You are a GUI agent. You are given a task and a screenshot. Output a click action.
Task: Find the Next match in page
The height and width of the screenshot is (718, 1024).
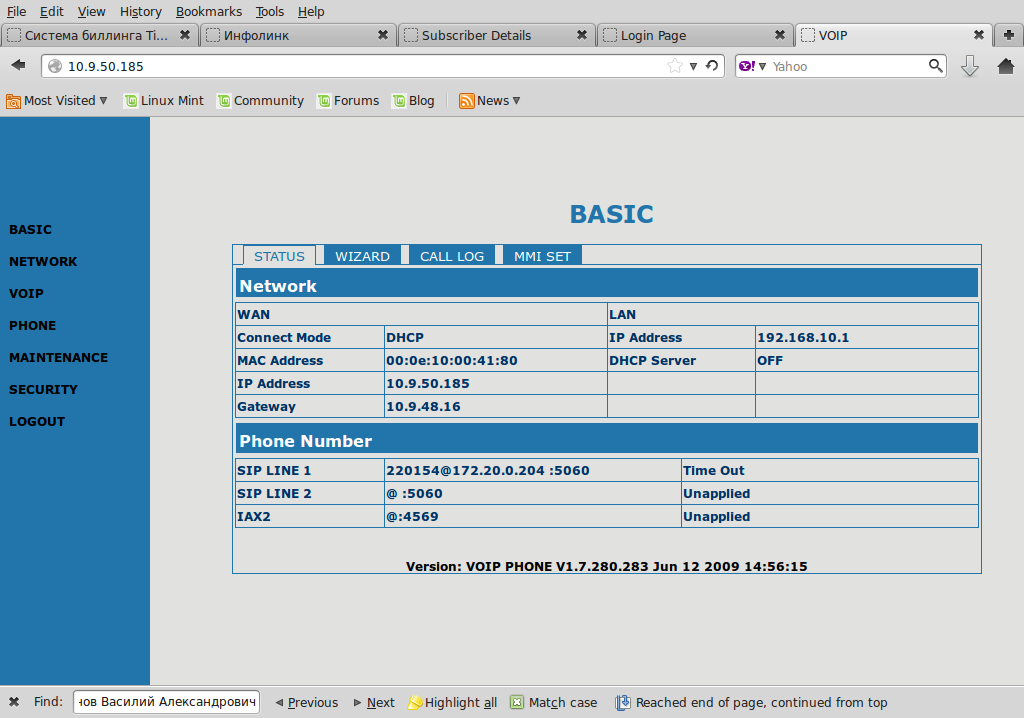(x=374, y=702)
